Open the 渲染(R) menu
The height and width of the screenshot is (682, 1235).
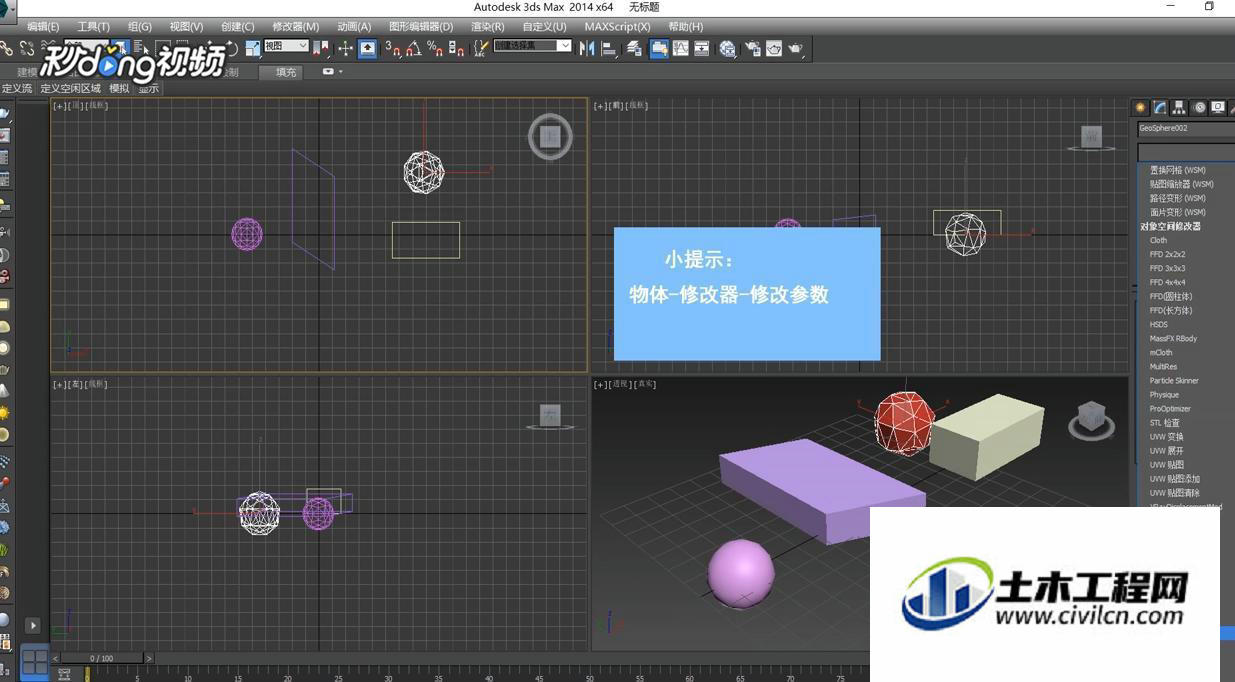(x=488, y=26)
